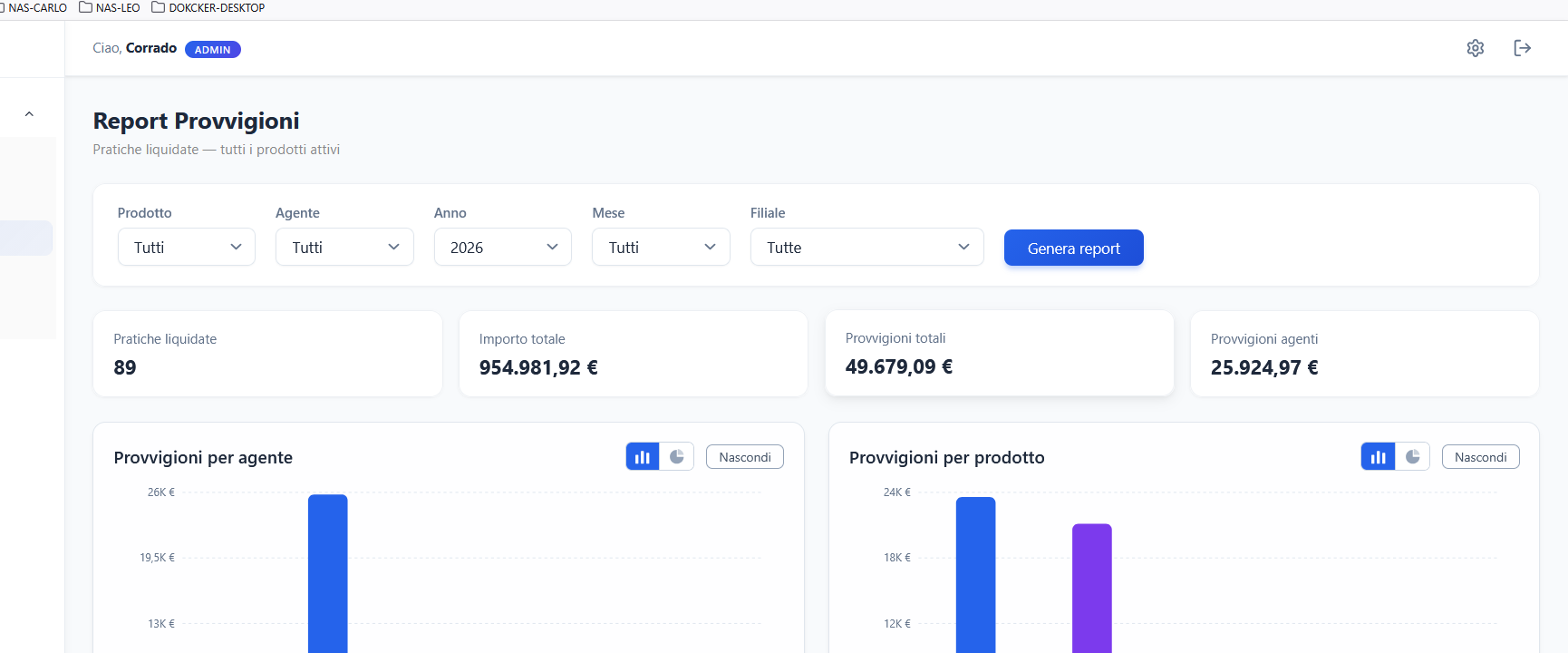1568x653 pixels.
Task: Switch product chart to bar view
Action: 1379,457
